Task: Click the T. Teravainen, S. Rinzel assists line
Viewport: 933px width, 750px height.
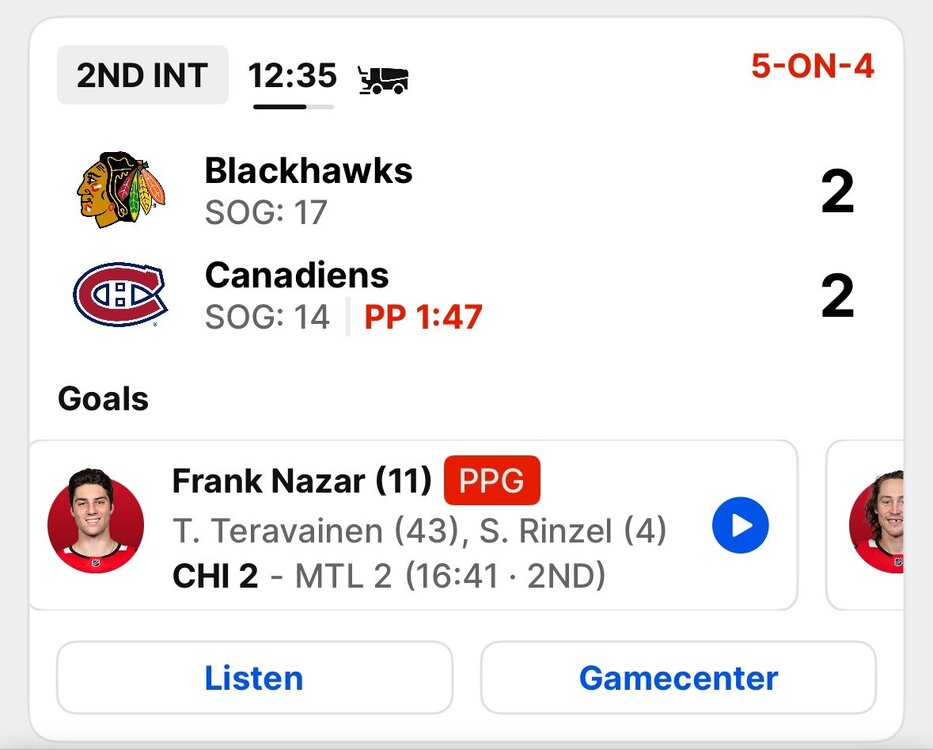Action: click(419, 530)
